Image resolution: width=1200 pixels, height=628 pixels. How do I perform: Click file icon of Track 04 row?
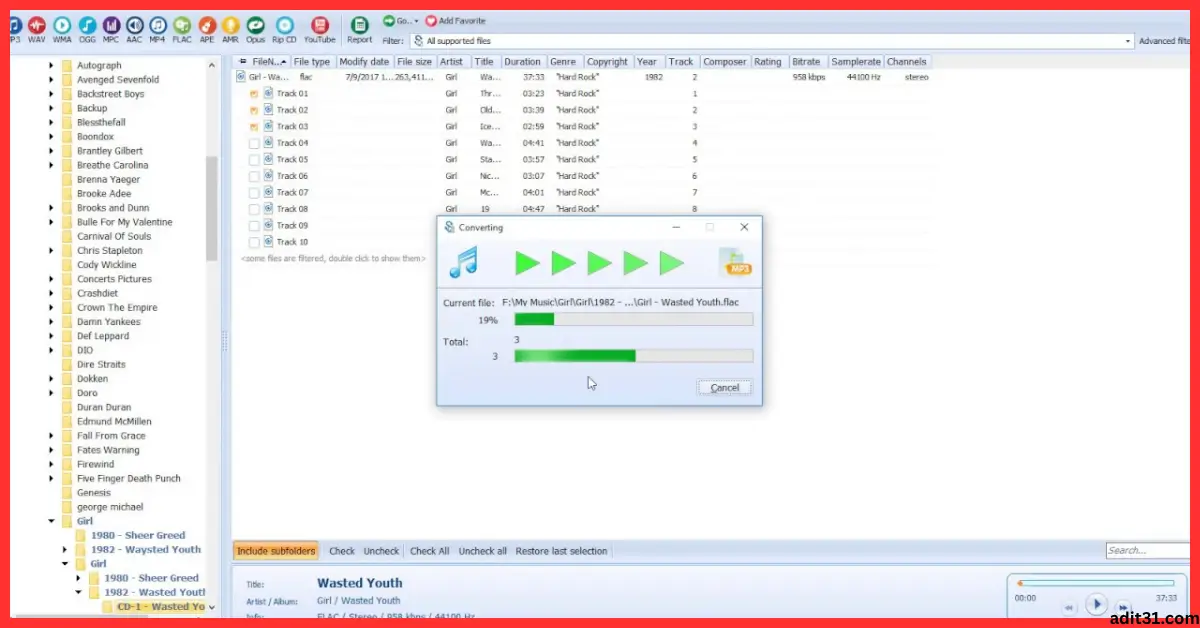[268, 143]
